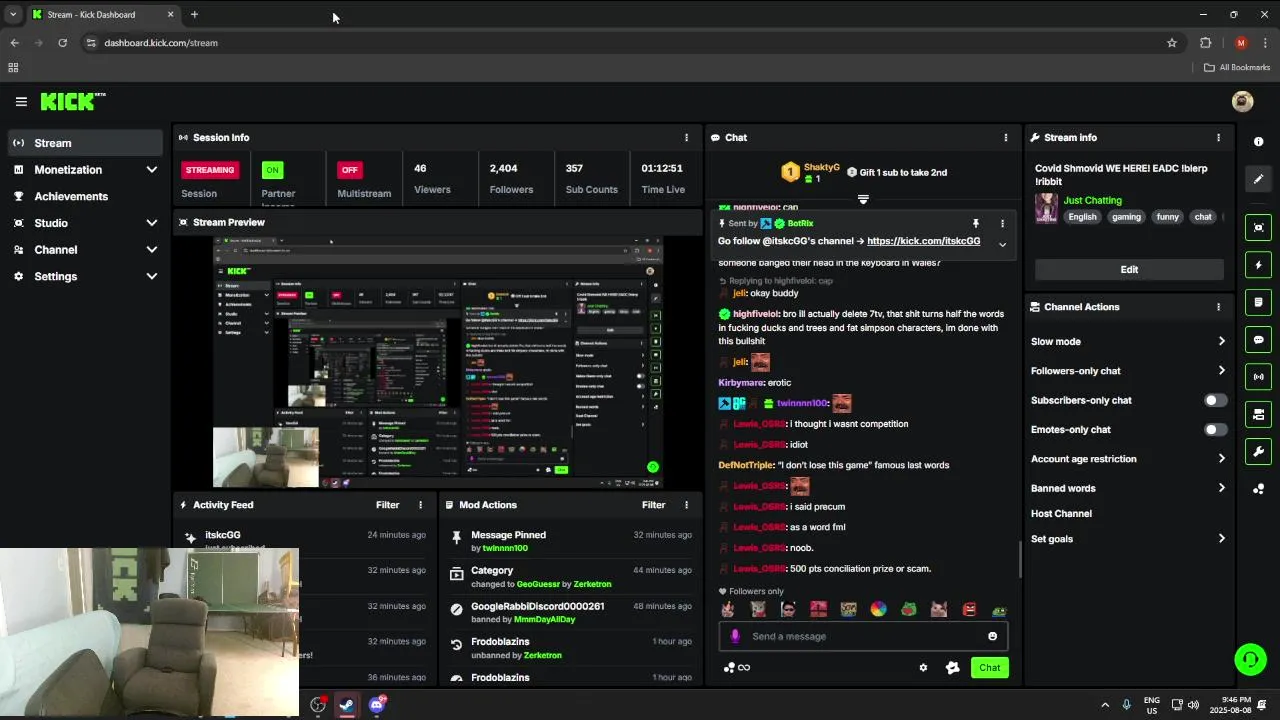Open Chat panel three-dot options
This screenshot has width=1280, height=720.
[1006, 138]
